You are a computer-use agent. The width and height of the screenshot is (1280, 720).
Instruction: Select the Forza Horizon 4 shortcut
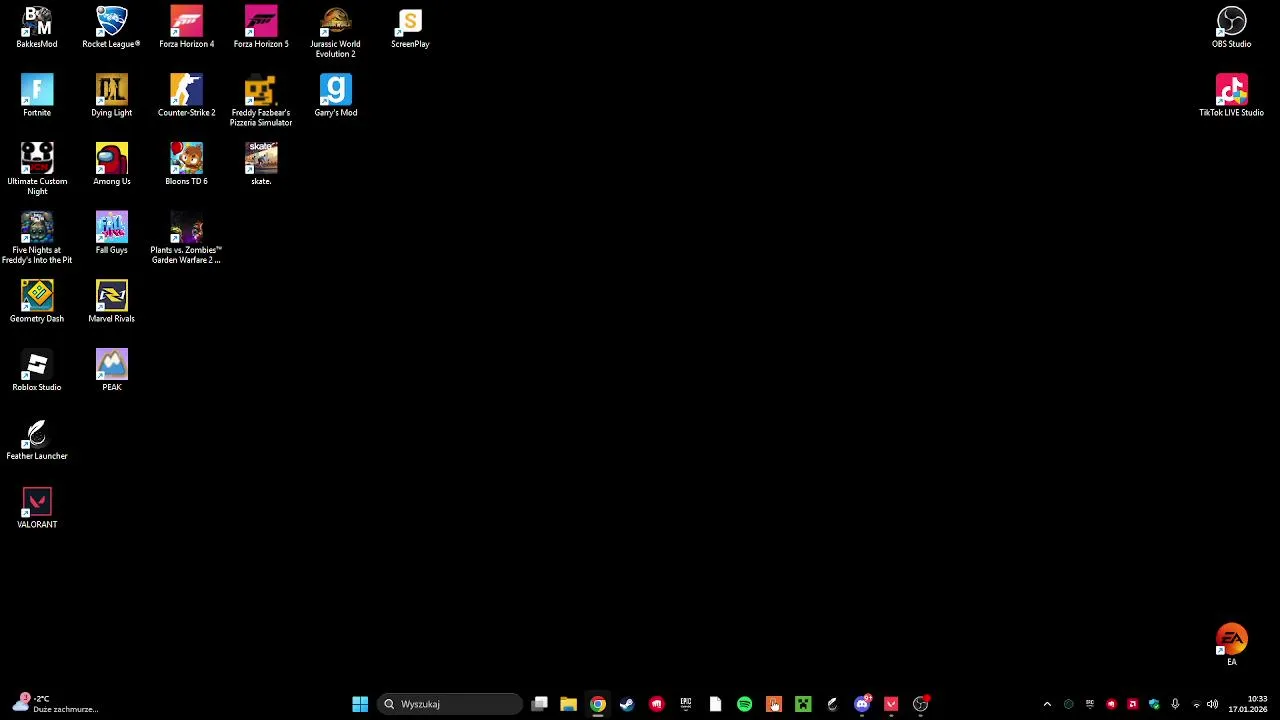(186, 28)
